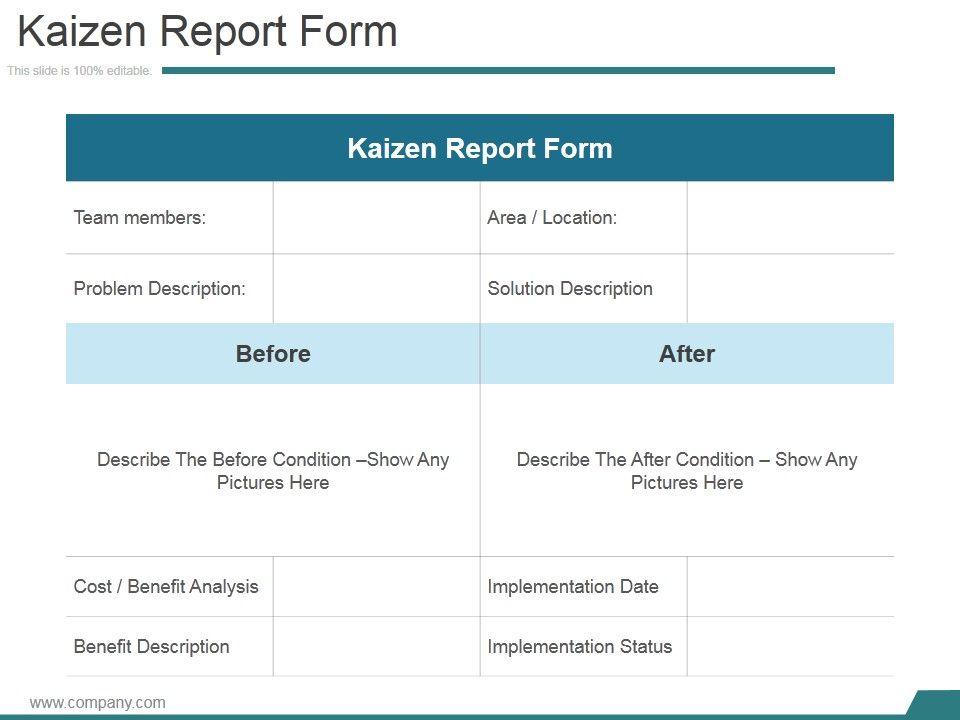Click the slide title Kaizen Report Form
Viewport: 960px width, 720px height.
(x=208, y=32)
